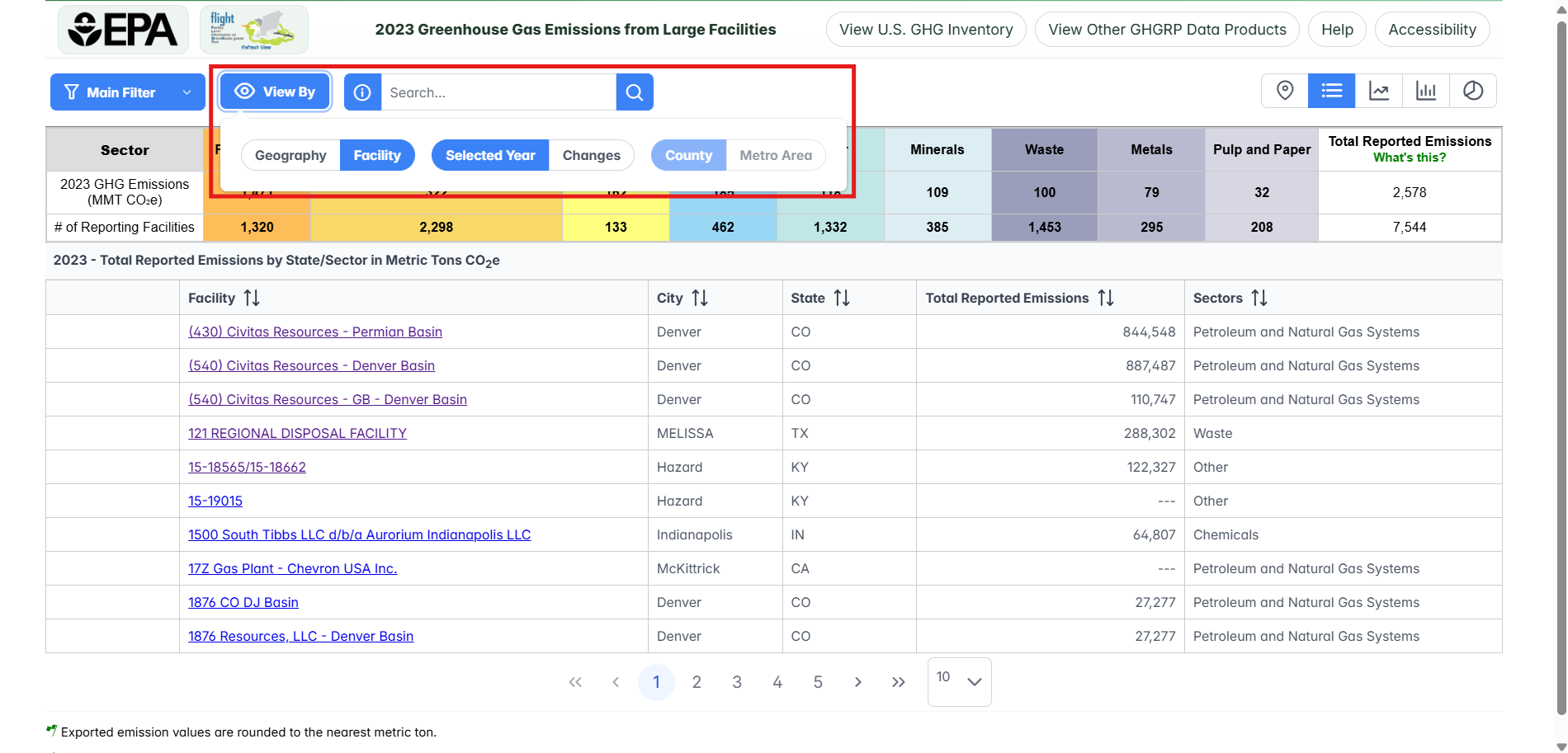This screenshot has height=753, width=1568.
Task: Toggle view mode to Geography
Action: 290,155
